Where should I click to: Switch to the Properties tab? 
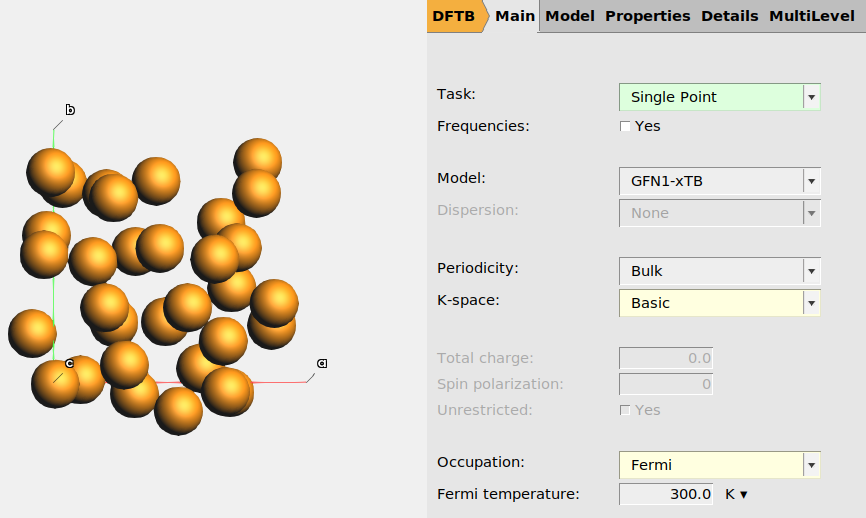647,16
